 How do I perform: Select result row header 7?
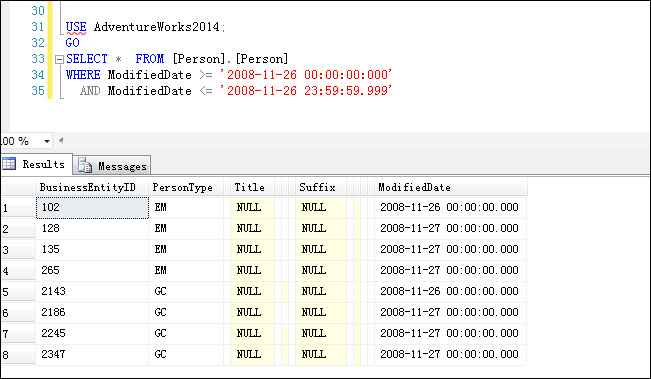18,334
